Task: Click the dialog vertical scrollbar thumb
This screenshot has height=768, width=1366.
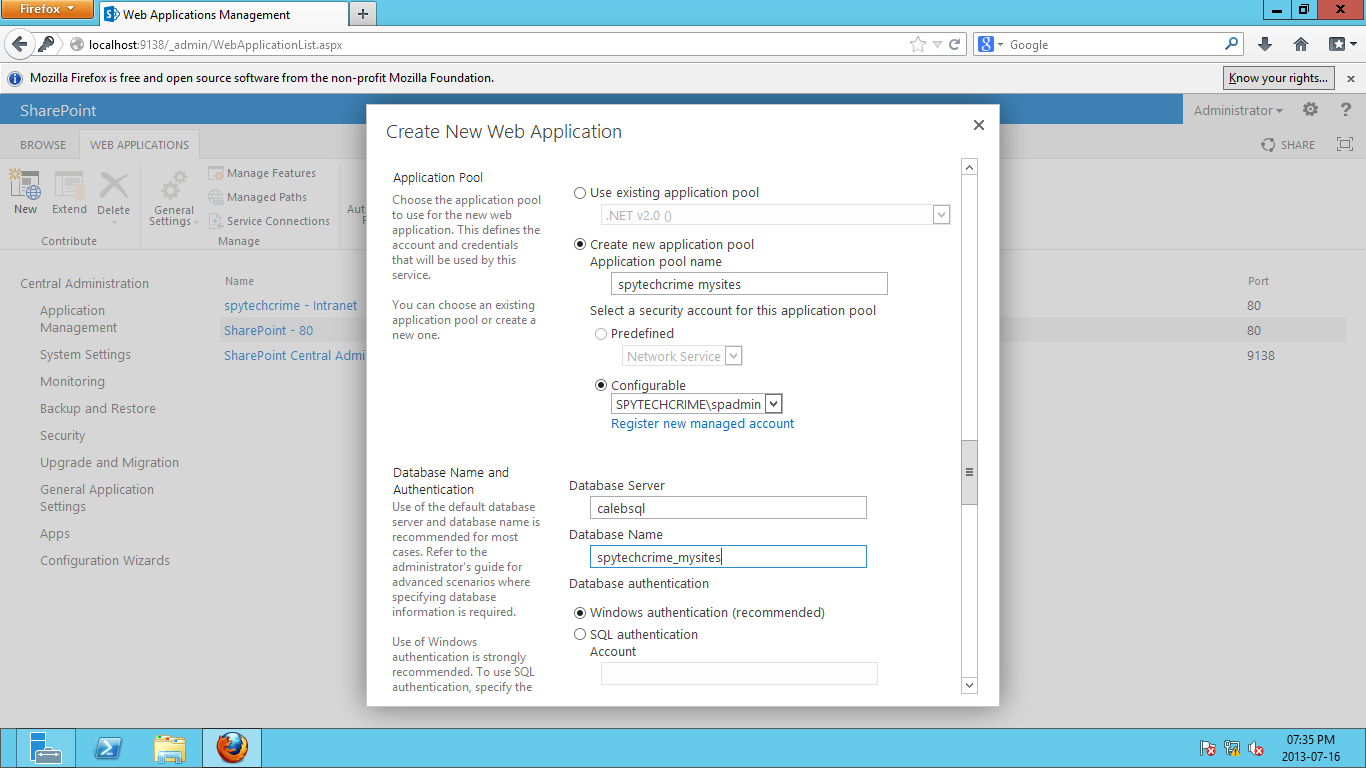Action: point(969,472)
